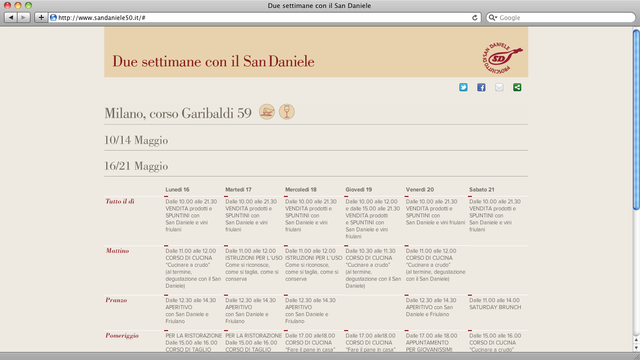The height and width of the screenshot is (360, 640).
Task: Select the Lunedì 16 column header
Action: pos(177,189)
